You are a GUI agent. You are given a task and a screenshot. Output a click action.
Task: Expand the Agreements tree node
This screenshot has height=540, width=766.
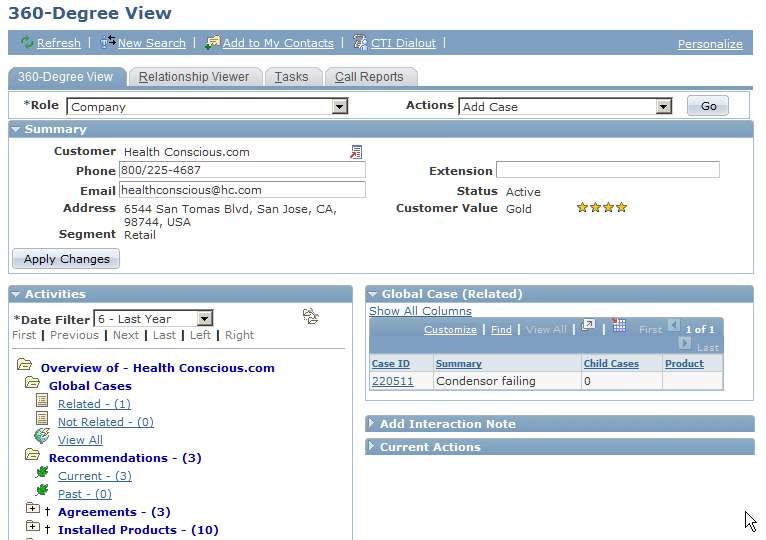coord(32,508)
